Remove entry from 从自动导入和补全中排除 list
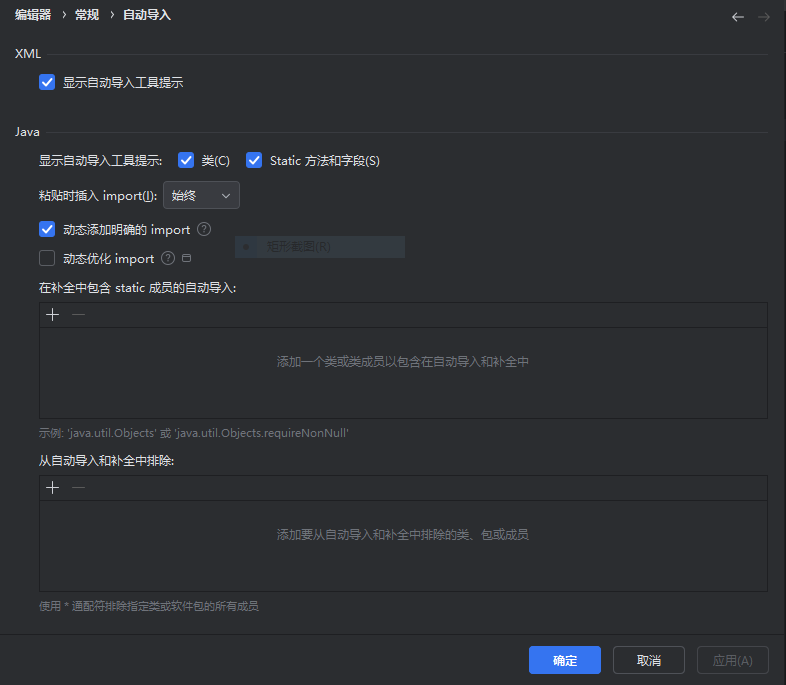 [78, 488]
